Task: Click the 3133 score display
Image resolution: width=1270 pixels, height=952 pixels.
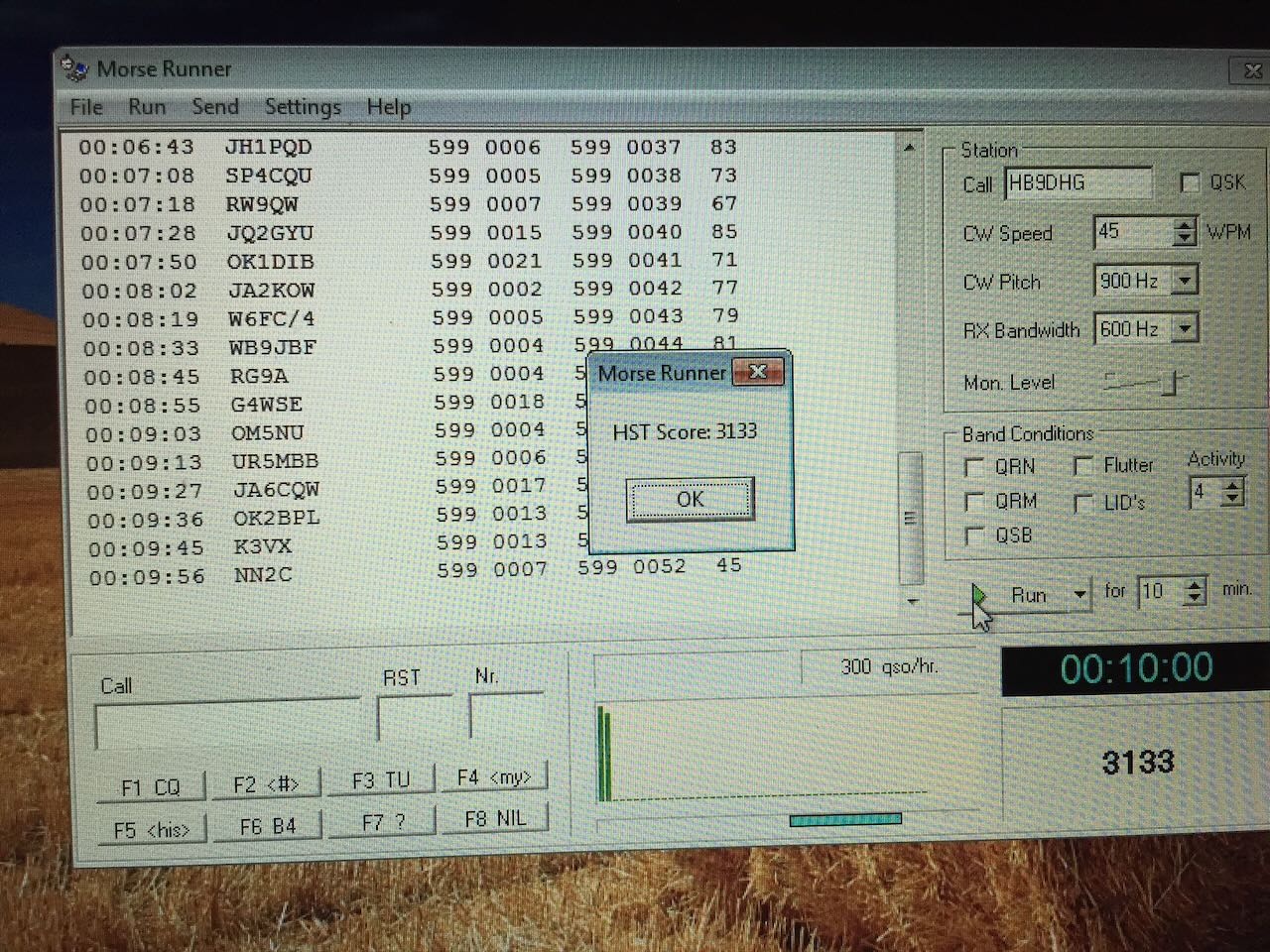Action: point(1137,763)
